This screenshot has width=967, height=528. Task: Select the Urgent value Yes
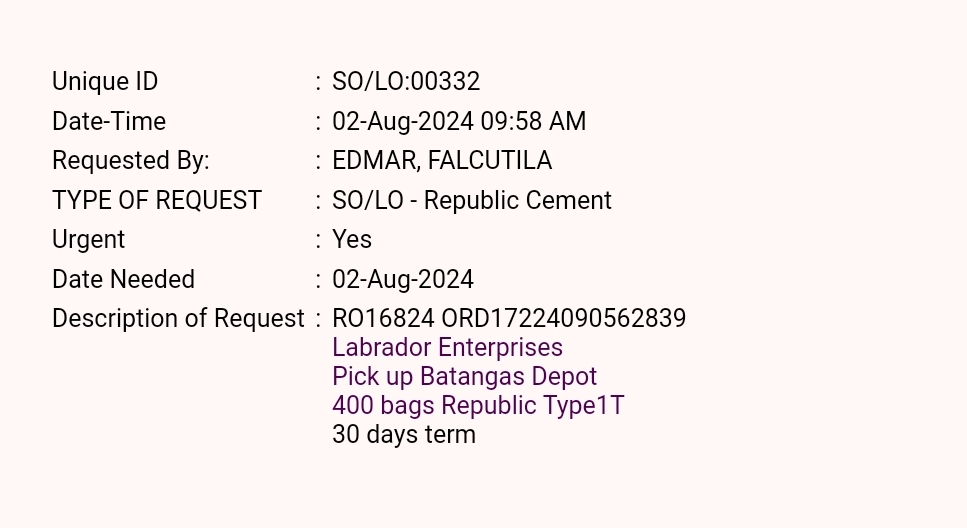click(x=352, y=240)
